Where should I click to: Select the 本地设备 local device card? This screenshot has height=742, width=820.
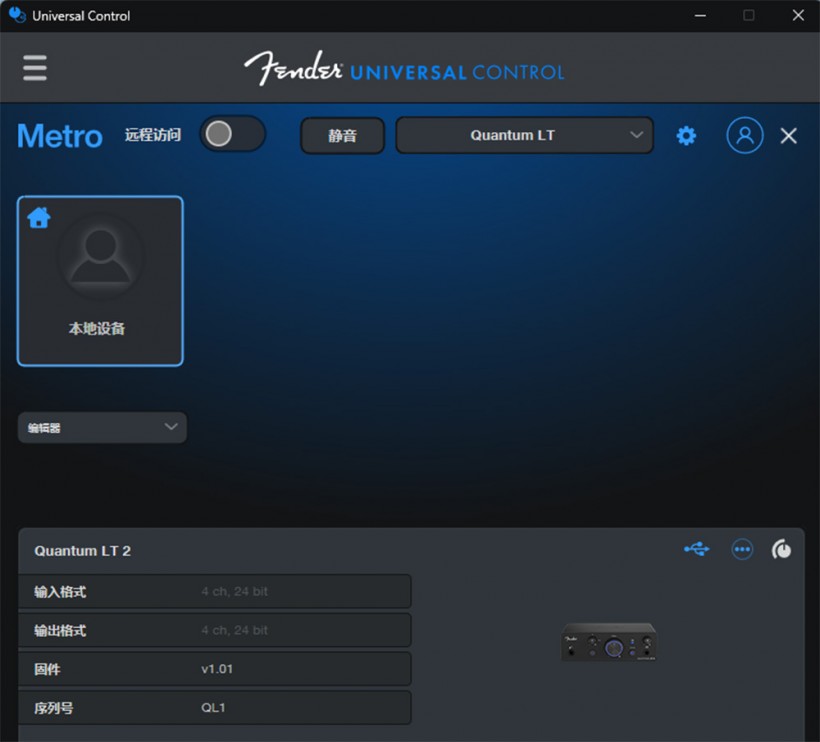(x=100, y=282)
